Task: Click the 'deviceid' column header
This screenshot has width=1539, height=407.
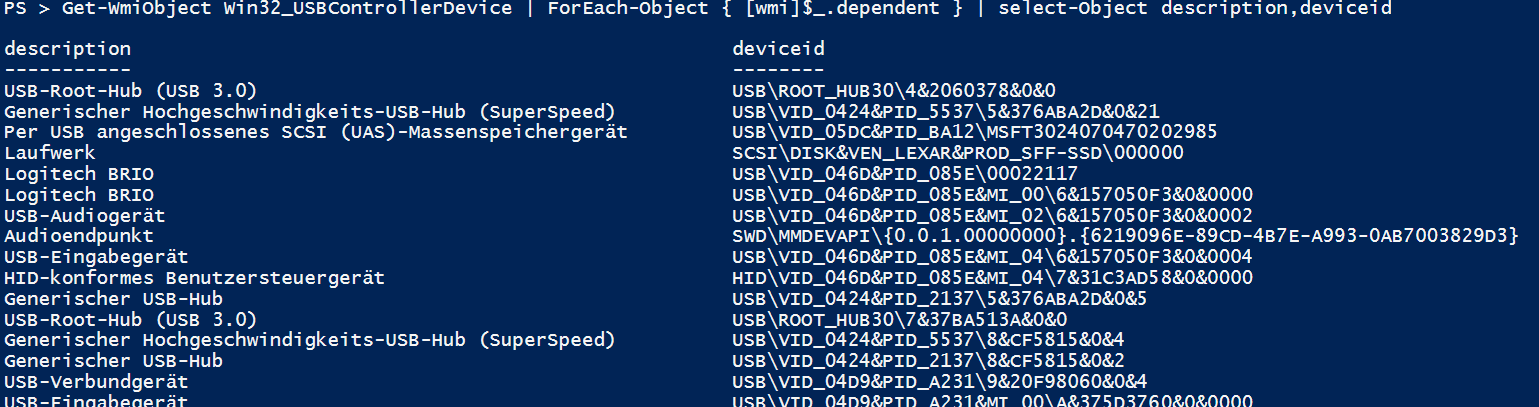Action: pos(778,49)
